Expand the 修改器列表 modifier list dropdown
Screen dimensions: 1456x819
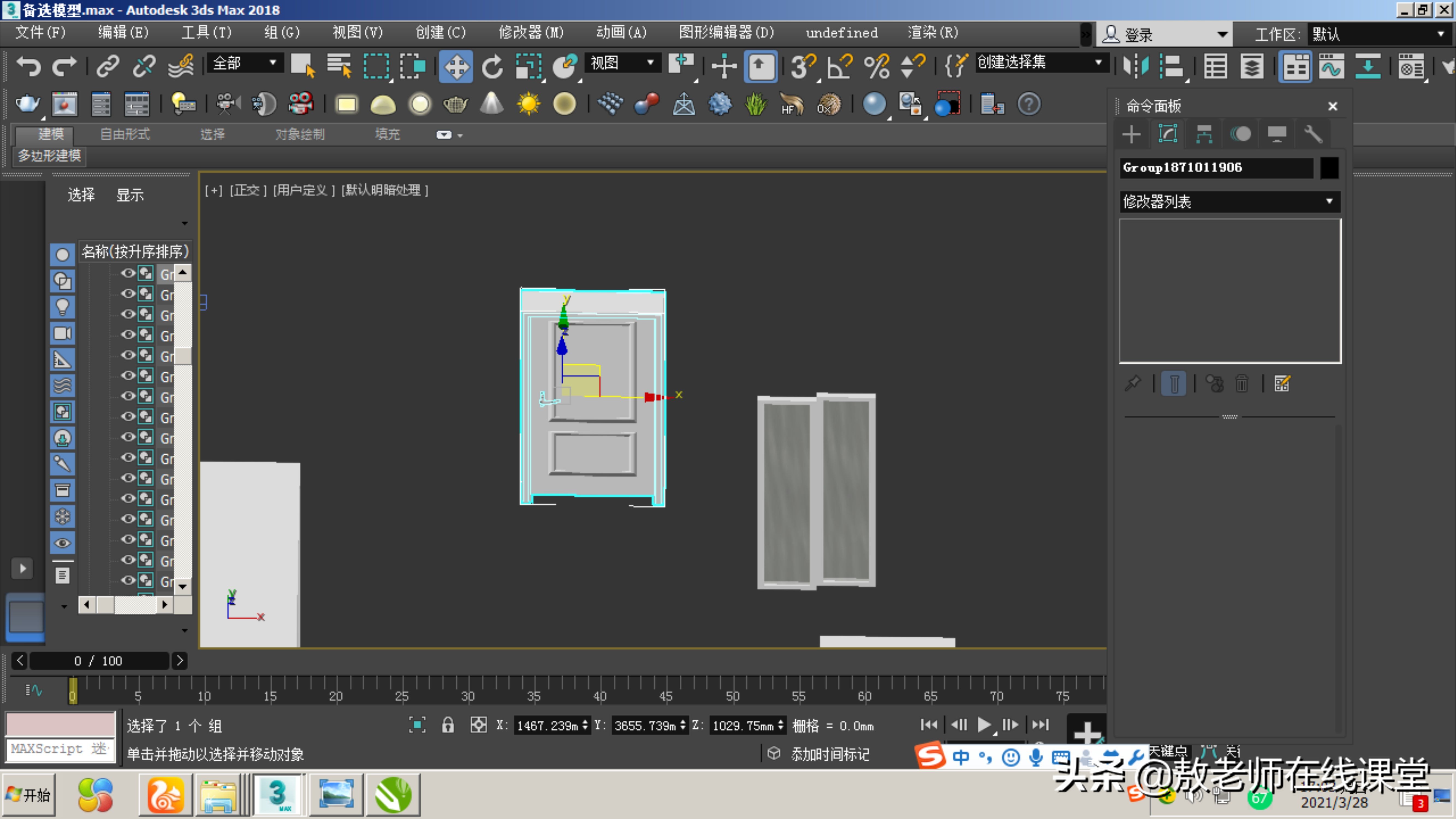(1329, 202)
